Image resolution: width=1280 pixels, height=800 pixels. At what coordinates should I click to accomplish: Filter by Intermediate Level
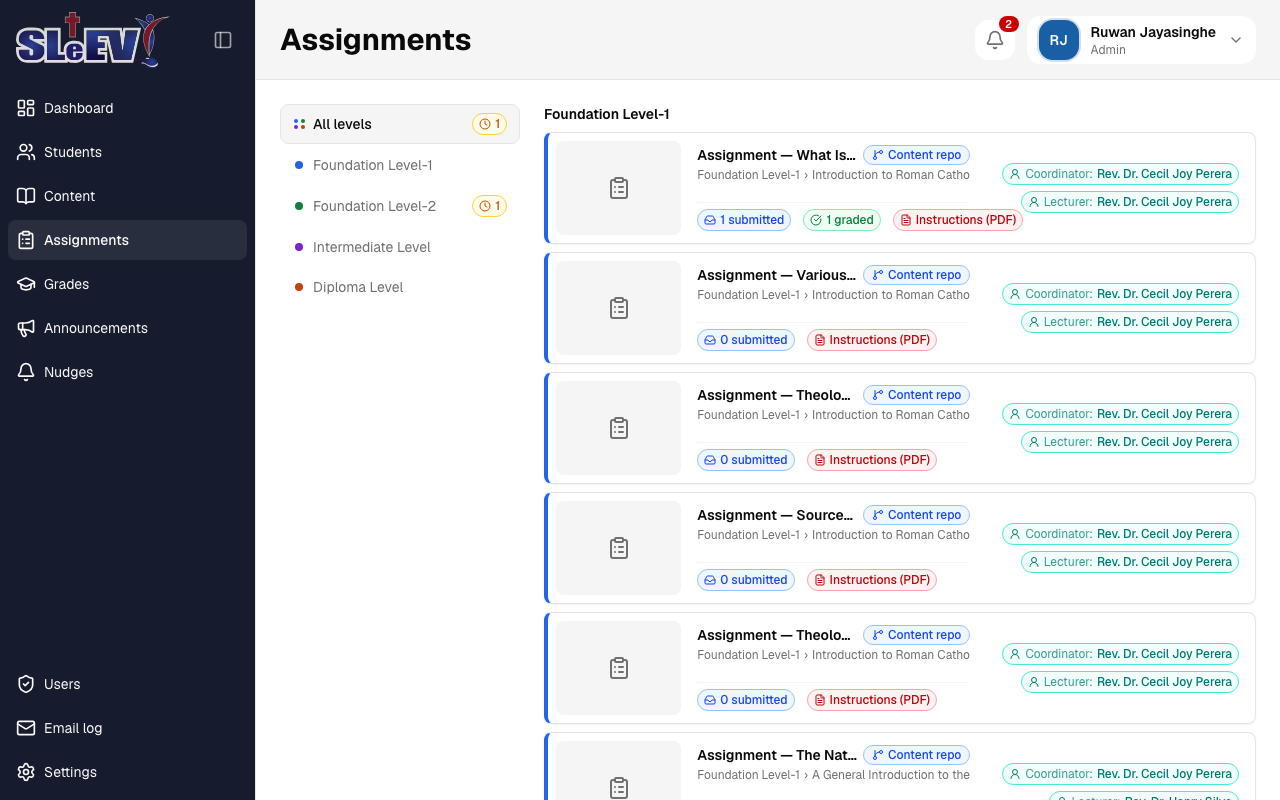400,247
